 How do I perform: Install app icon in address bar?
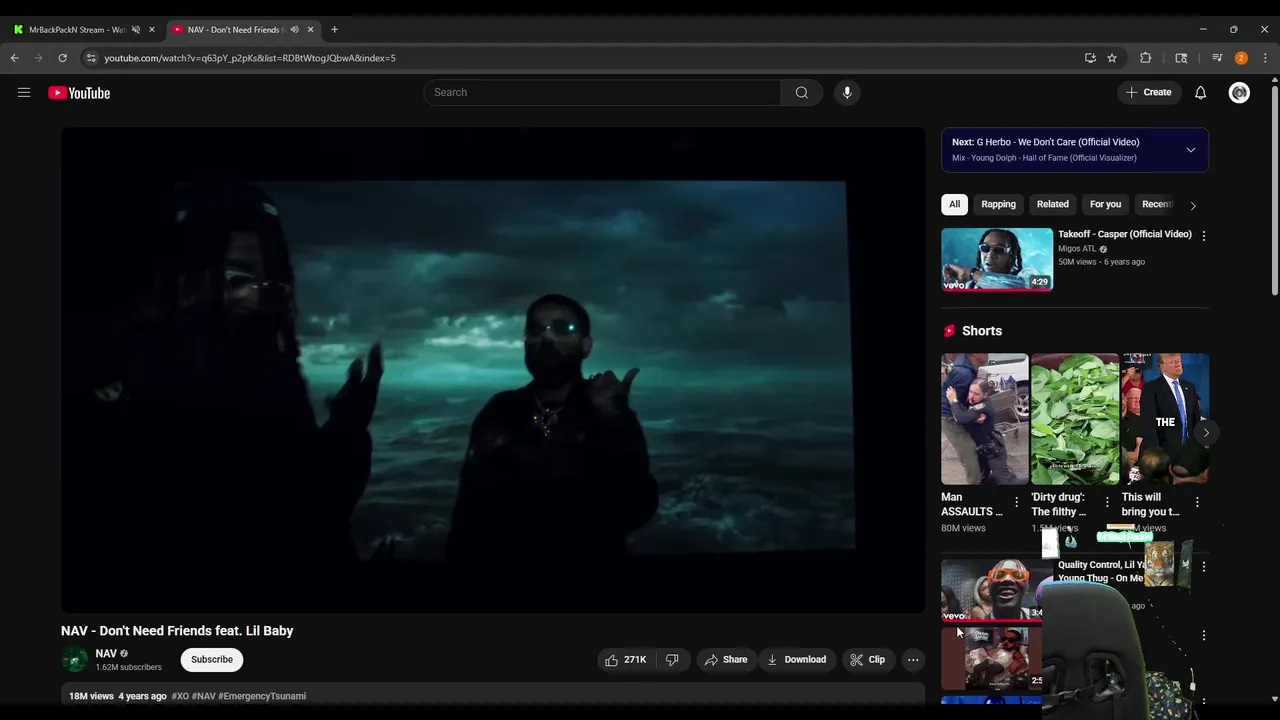[x=1090, y=58]
